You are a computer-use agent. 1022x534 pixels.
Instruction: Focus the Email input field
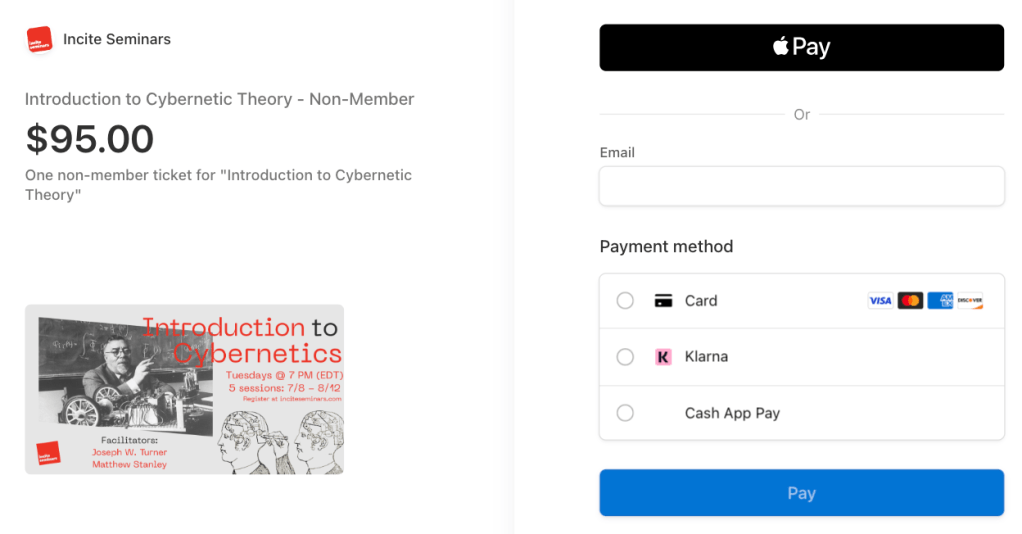tap(801, 186)
